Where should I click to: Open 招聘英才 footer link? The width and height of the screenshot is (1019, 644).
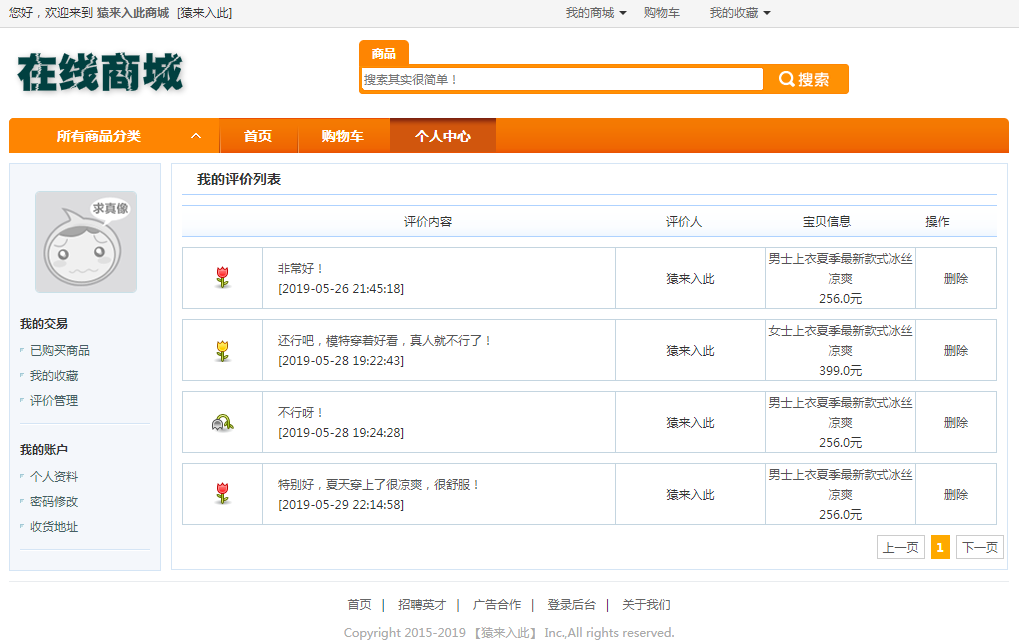pos(422,604)
